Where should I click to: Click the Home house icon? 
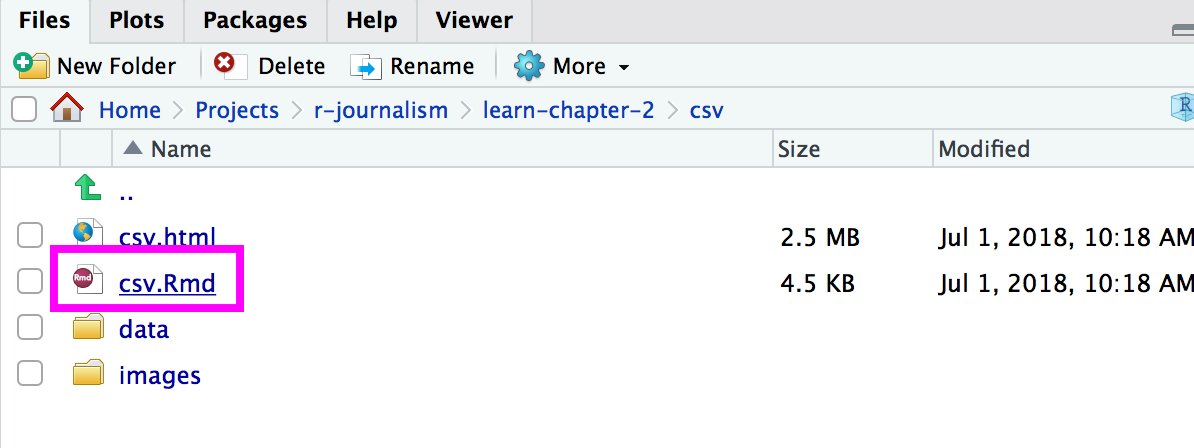[66, 109]
